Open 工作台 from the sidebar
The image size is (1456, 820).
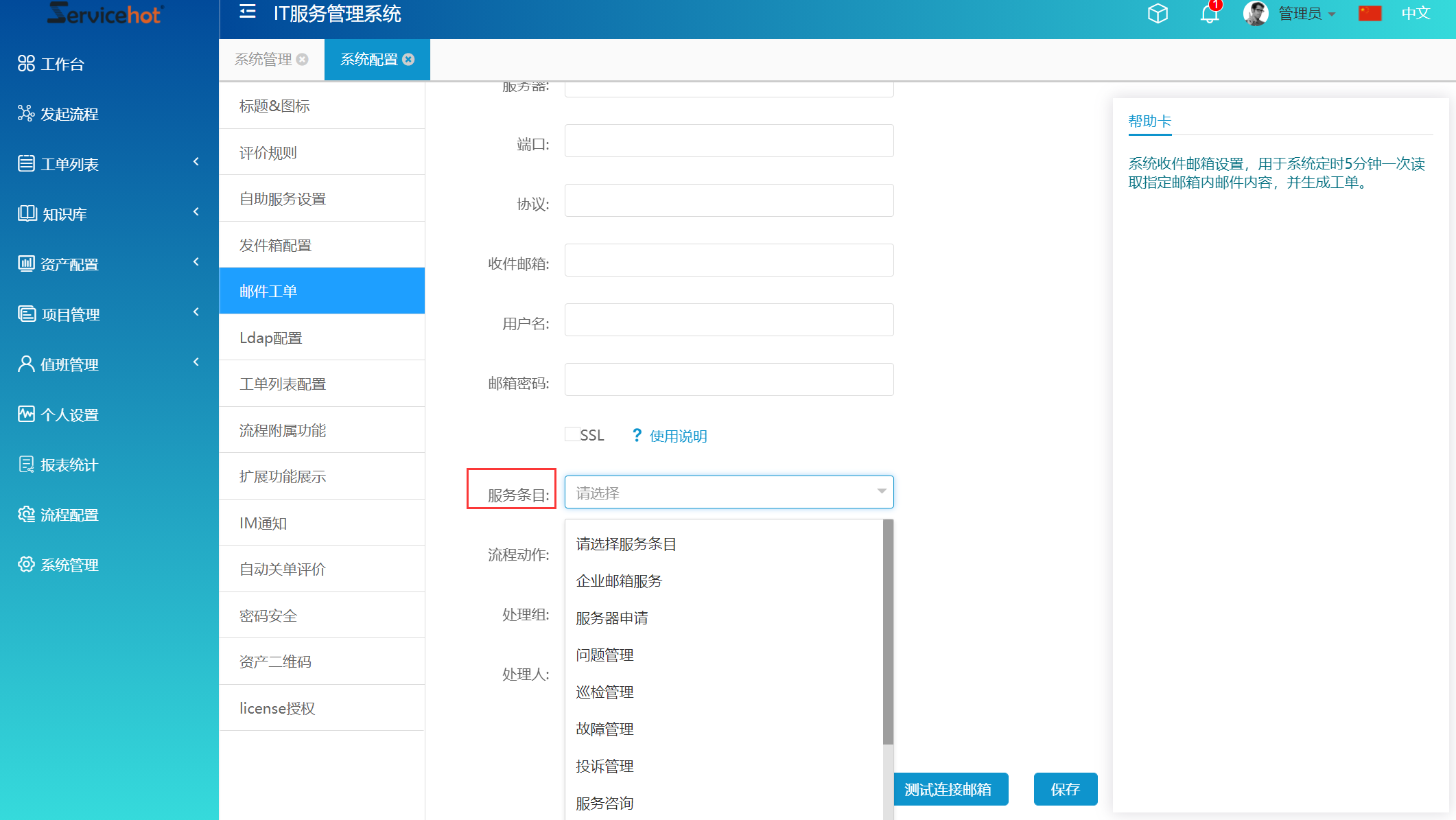[x=62, y=64]
